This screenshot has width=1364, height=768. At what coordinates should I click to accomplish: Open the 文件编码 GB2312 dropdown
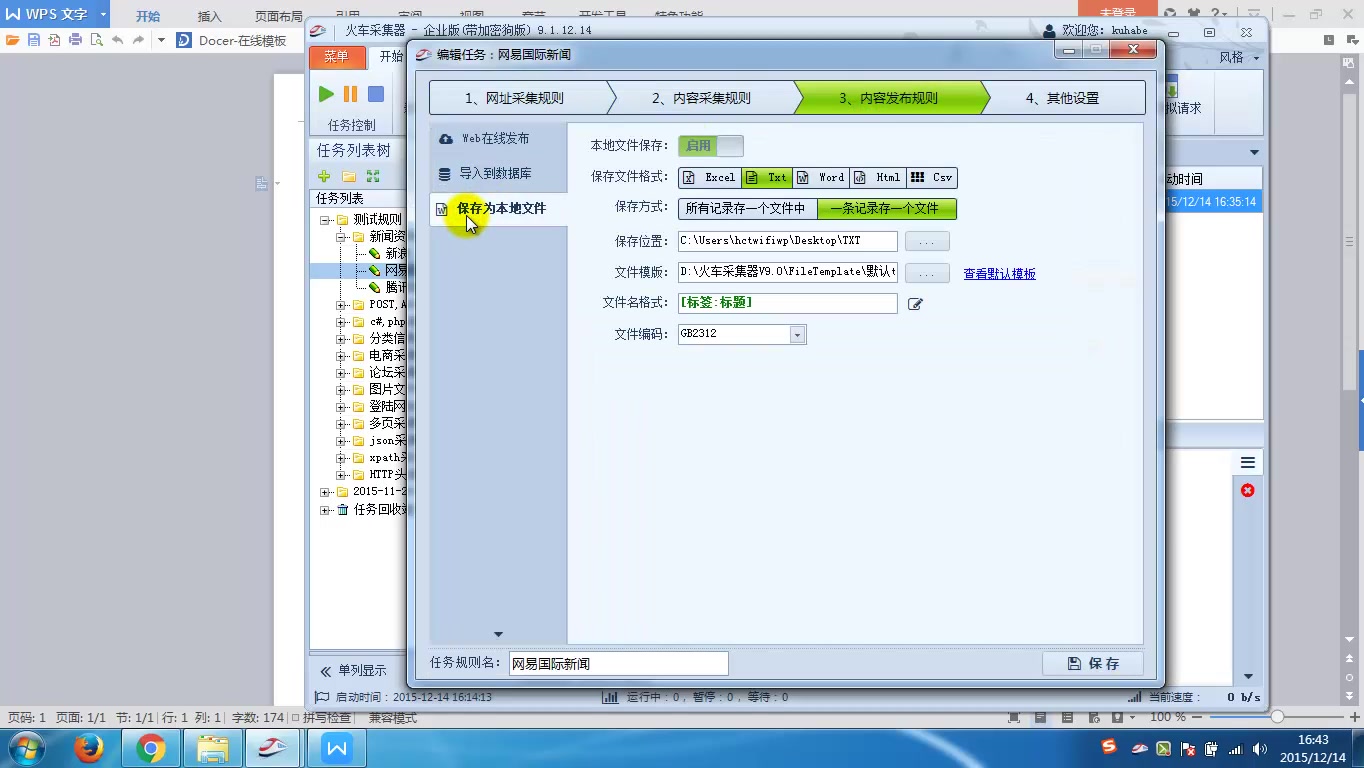coord(797,334)
